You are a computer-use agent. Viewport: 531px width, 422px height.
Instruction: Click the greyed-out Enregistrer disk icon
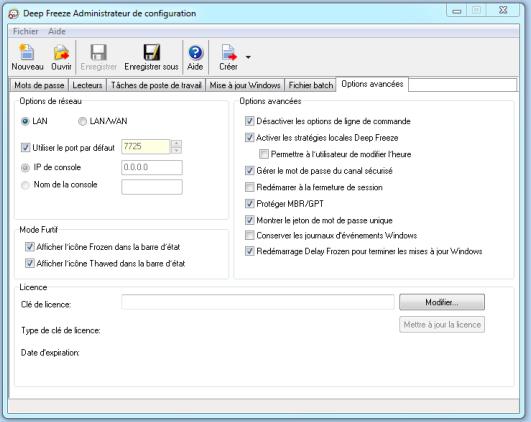pos(98,52)
